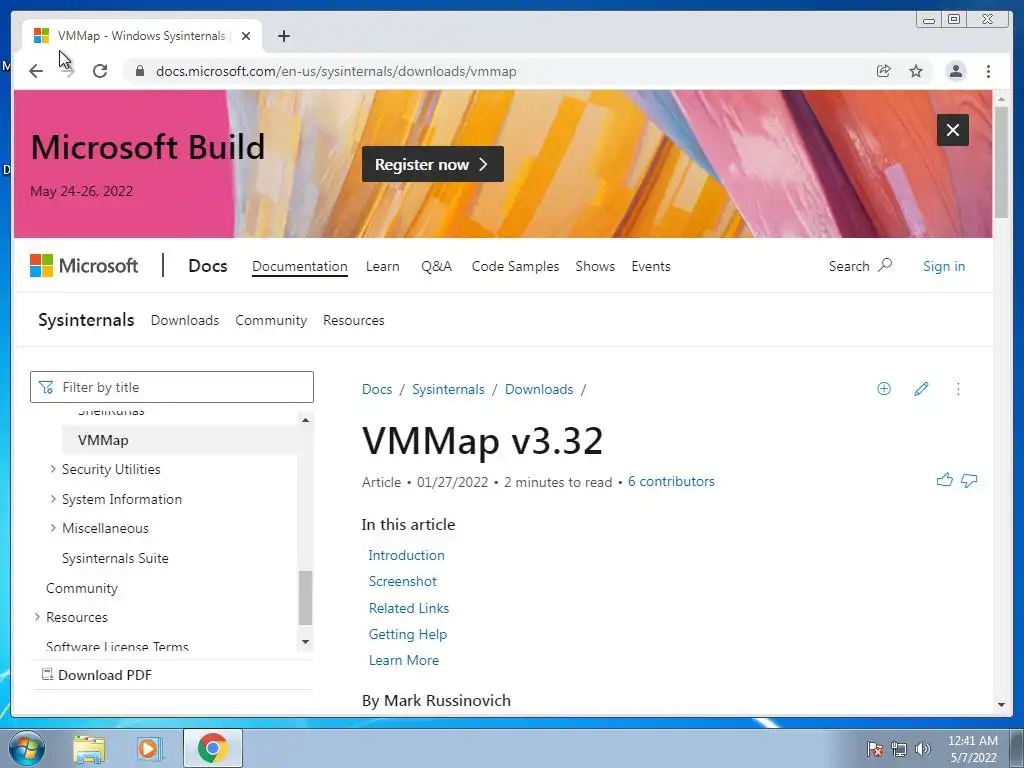Screen dimensions: 1024x768
Task: Expand the Resources sidebar node
Action: coord(37,616)
